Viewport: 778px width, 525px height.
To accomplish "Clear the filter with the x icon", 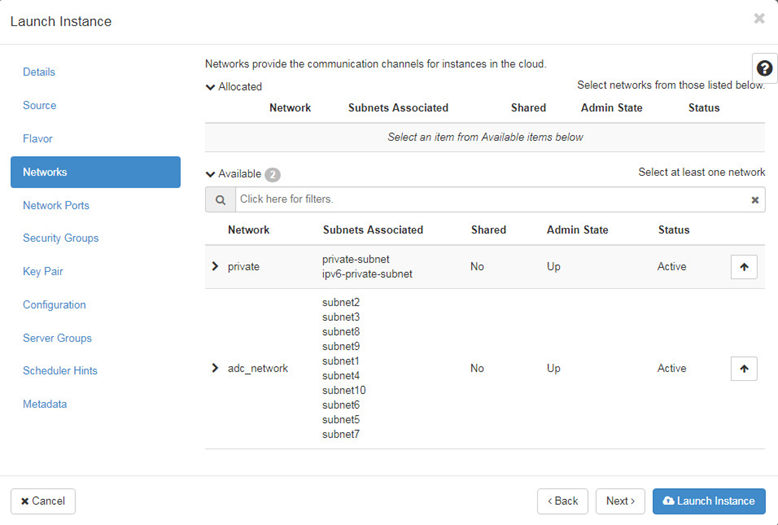I will [x=755, y=200].
